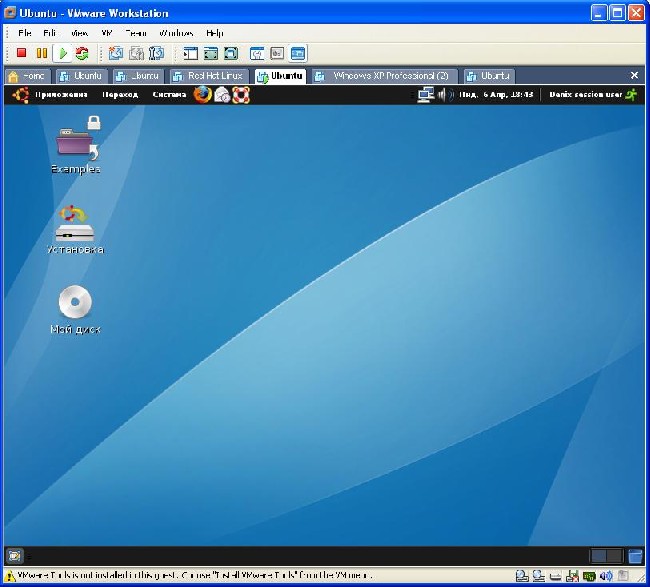Switch to the Windows XP Professional (2) tab
The image size is (650, 587).
pyautogui.click(x=384, y=76)
